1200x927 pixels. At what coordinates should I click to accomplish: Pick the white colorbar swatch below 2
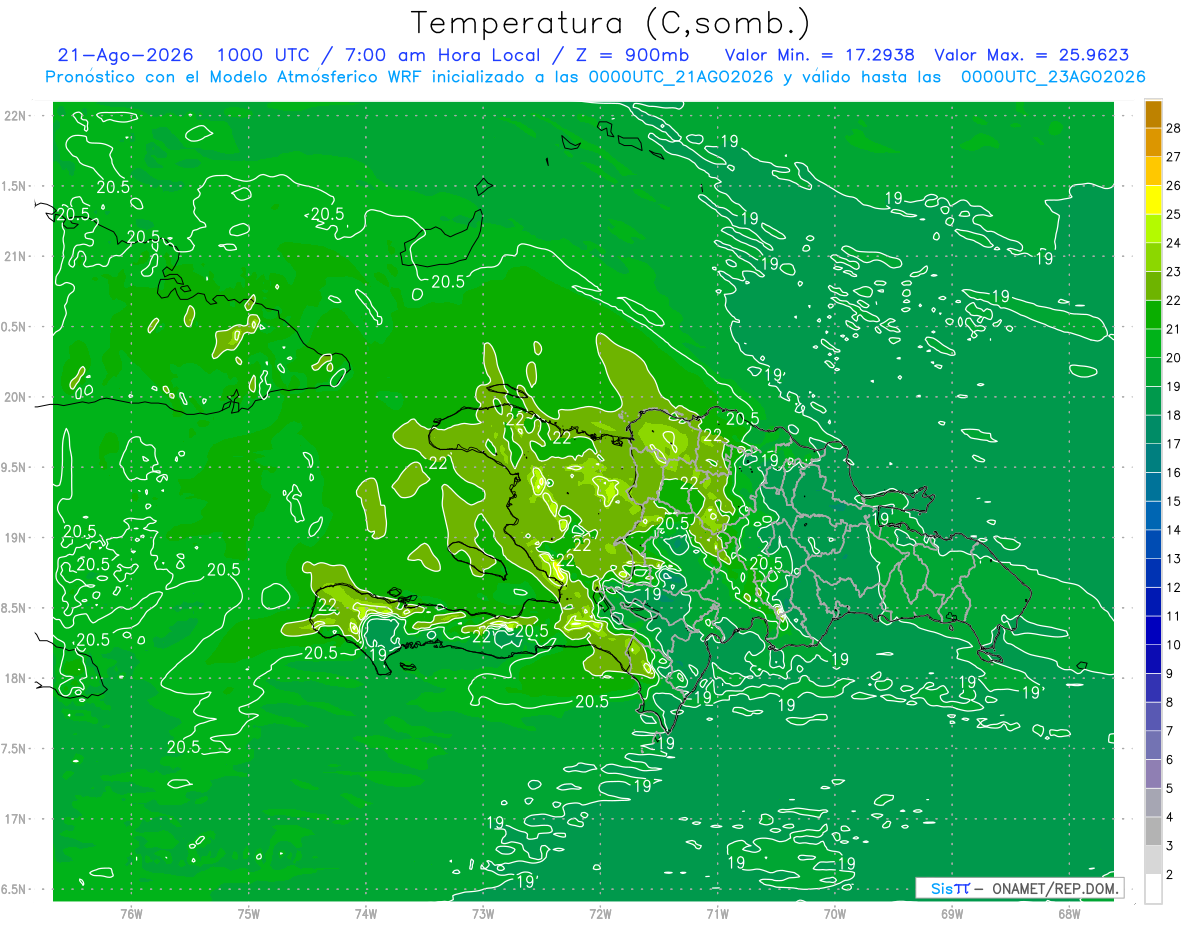pos(1153,889)
